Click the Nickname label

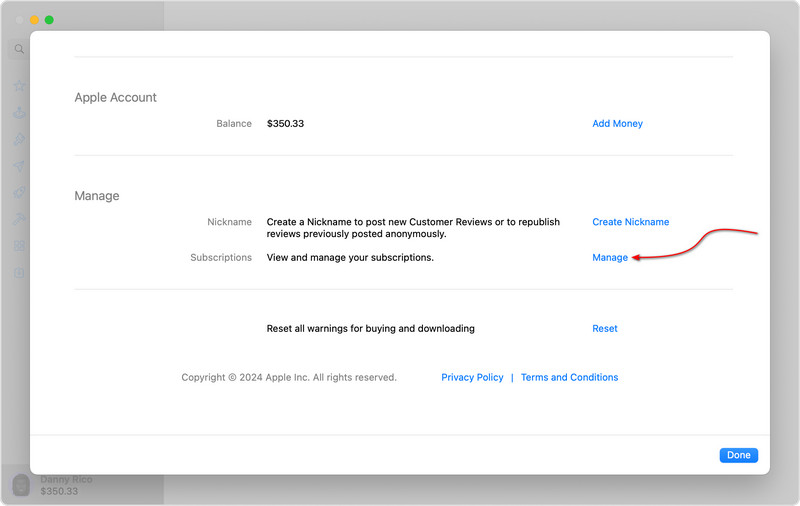[x=229, y=222]
